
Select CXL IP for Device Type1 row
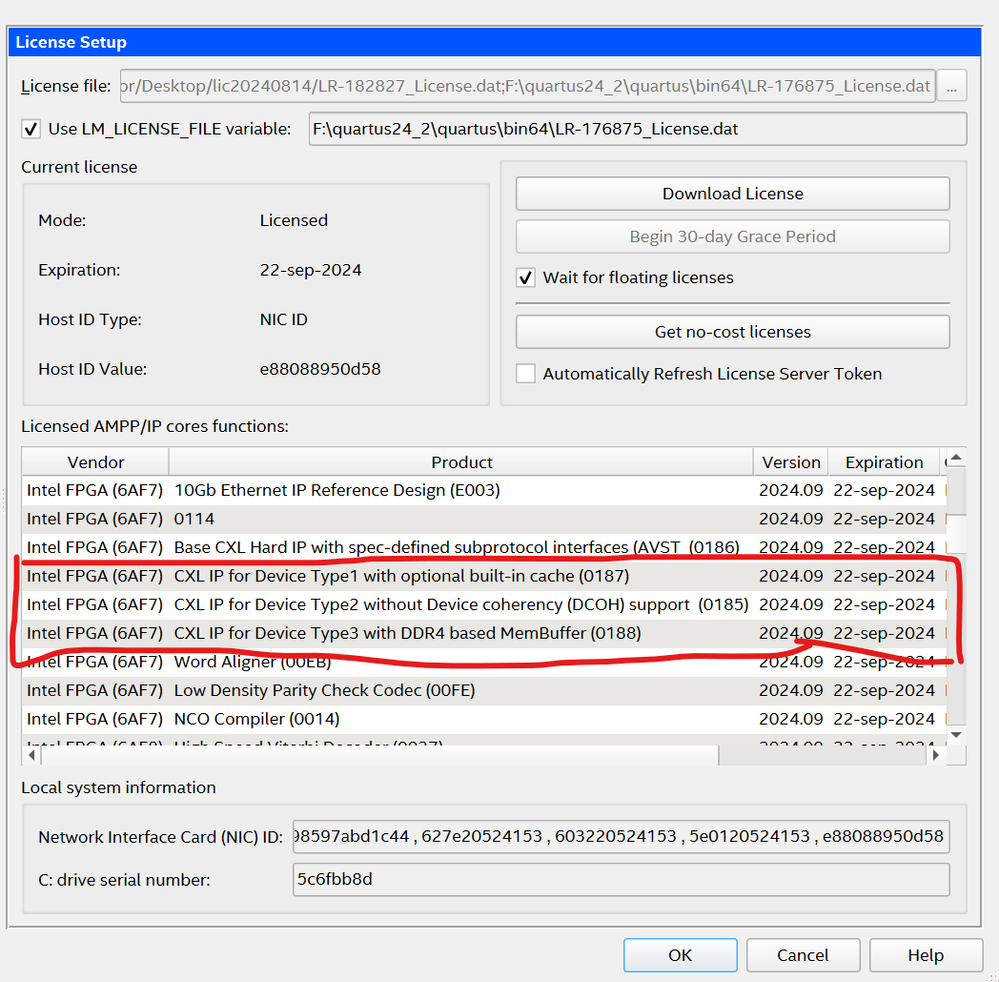tap(484, 576)
